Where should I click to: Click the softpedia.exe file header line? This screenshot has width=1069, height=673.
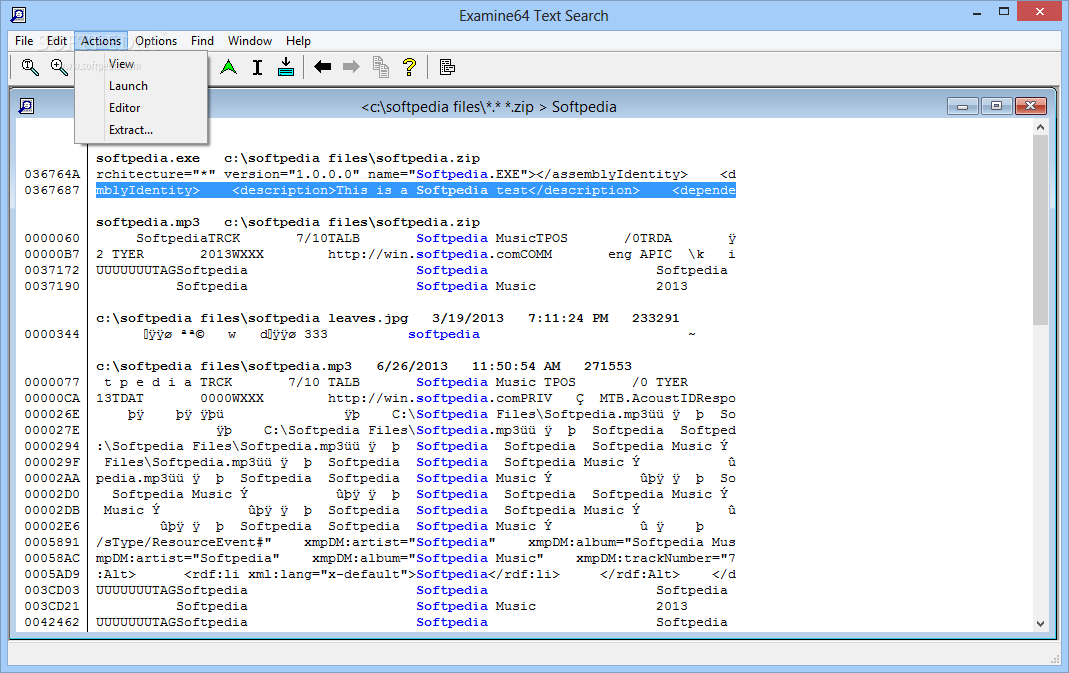[x=288, y=158]
